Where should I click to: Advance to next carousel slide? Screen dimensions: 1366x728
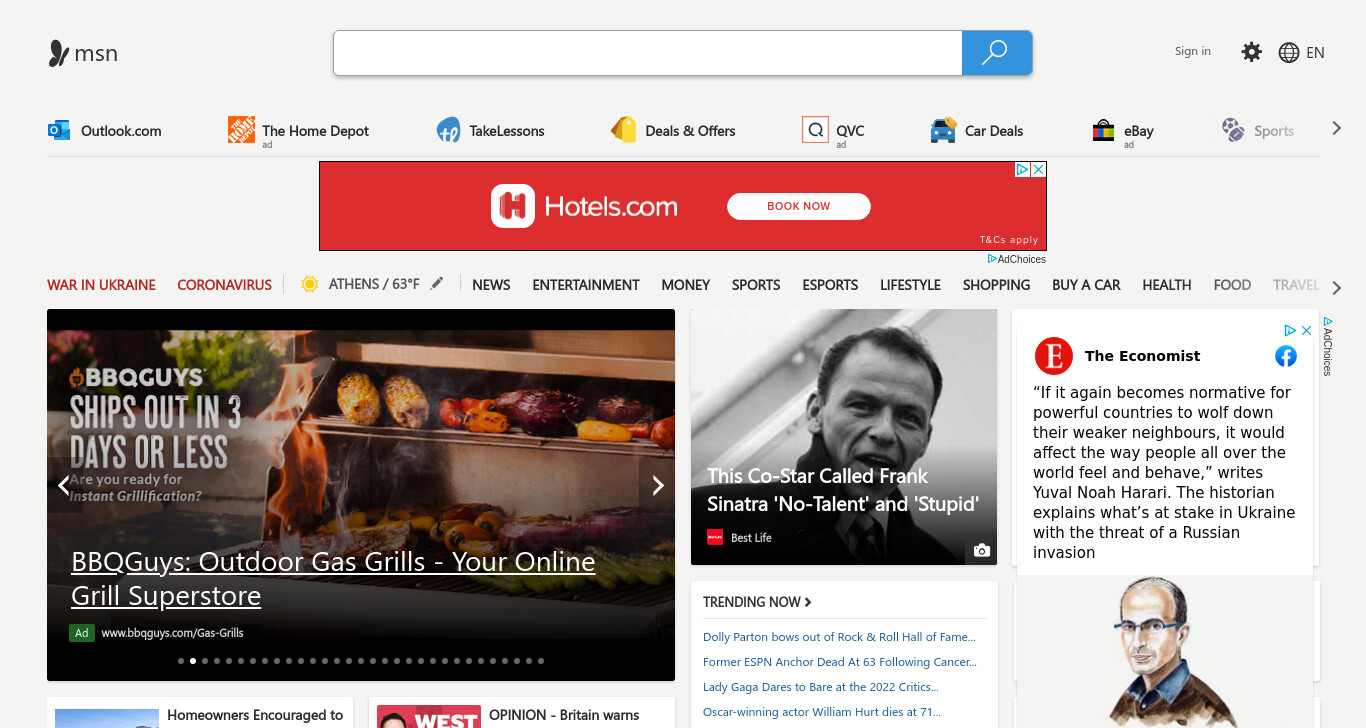pos(657,485)
